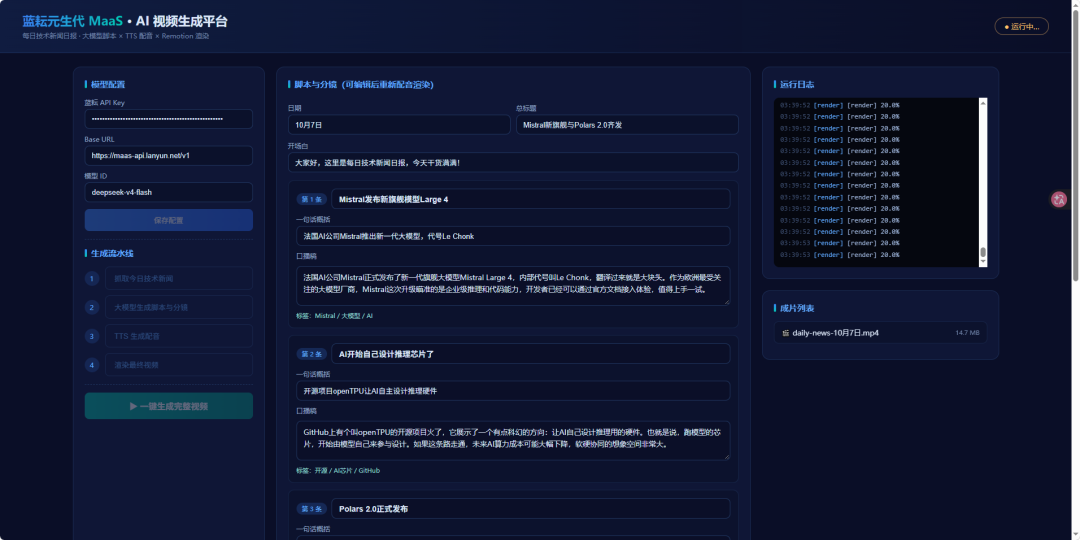Edit the summary 开源项目openTPU让AI自主设计推理硬件

pyautogui.click(x=513, y=391)
